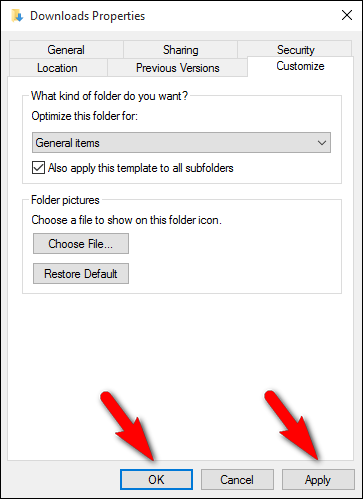This screenshot has height=499, width=363.
Task: Open the Sharing tab
Action: tap(180, 50)
